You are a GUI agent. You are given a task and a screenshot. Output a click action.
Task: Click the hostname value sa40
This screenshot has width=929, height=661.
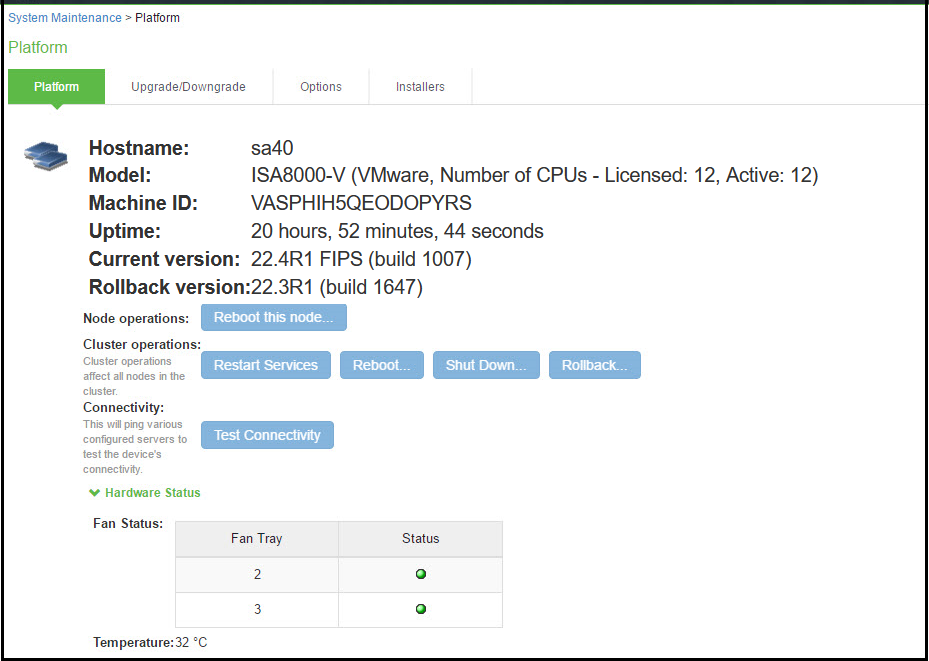(x=271, y=148)
